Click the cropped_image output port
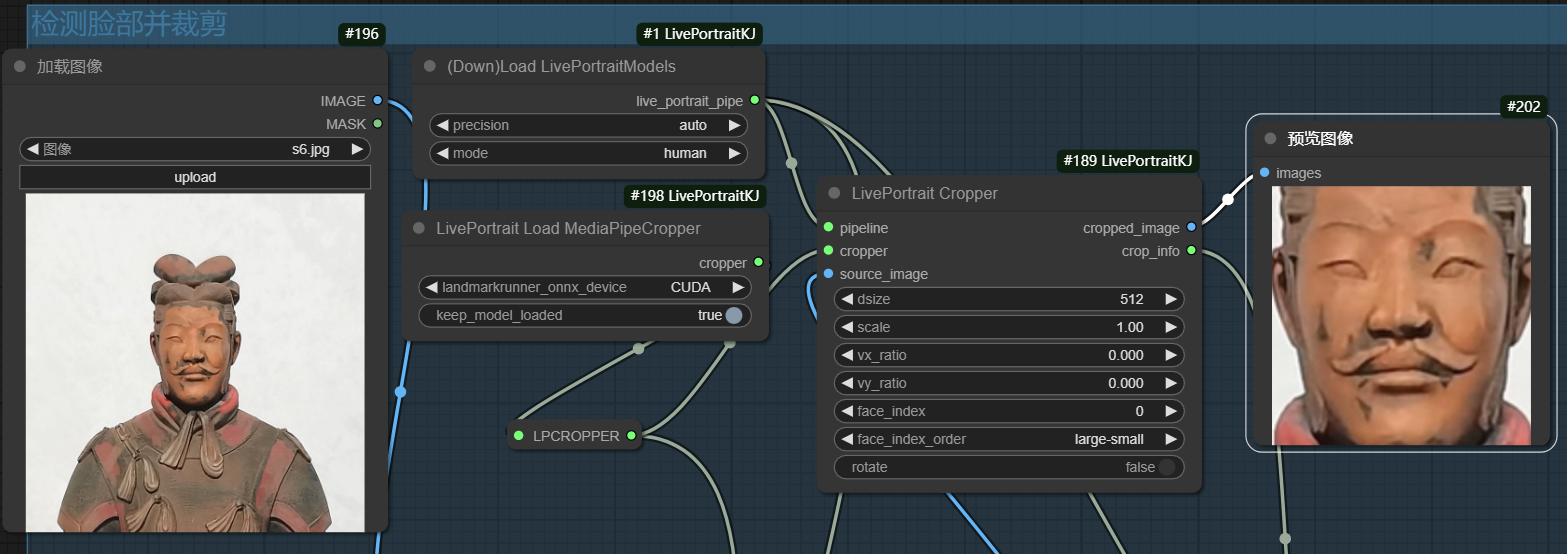This screenshot has height=554, width=1567. (x=1190, y=228)
